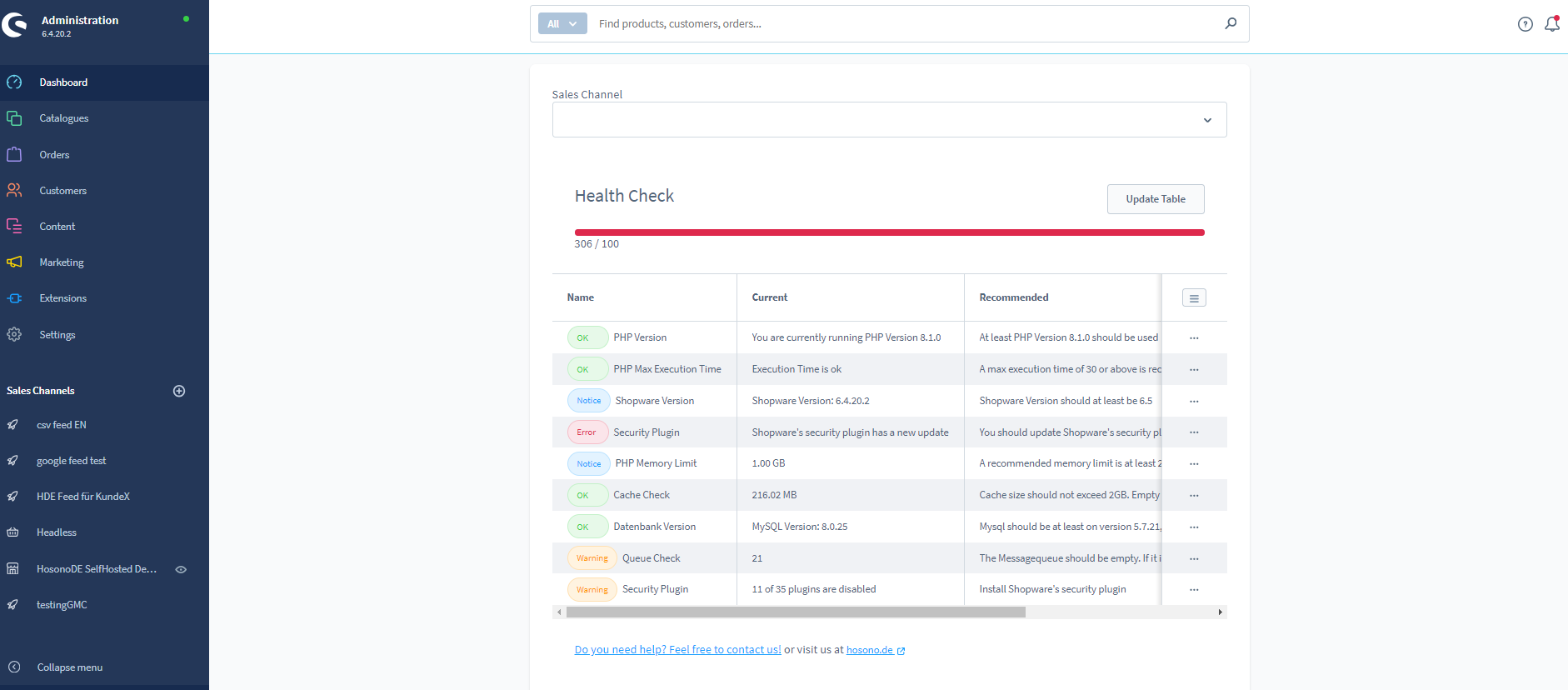Open row menu for PHP Max Execution Time
The image size is (1568, 690).
point(1194,369)
